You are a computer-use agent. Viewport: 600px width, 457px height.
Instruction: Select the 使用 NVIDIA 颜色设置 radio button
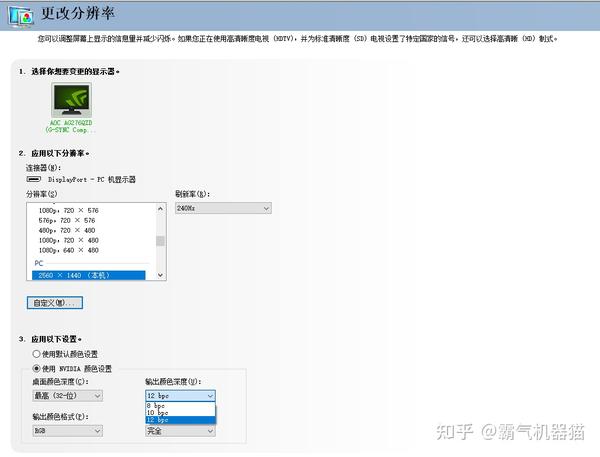click(36, 369)
